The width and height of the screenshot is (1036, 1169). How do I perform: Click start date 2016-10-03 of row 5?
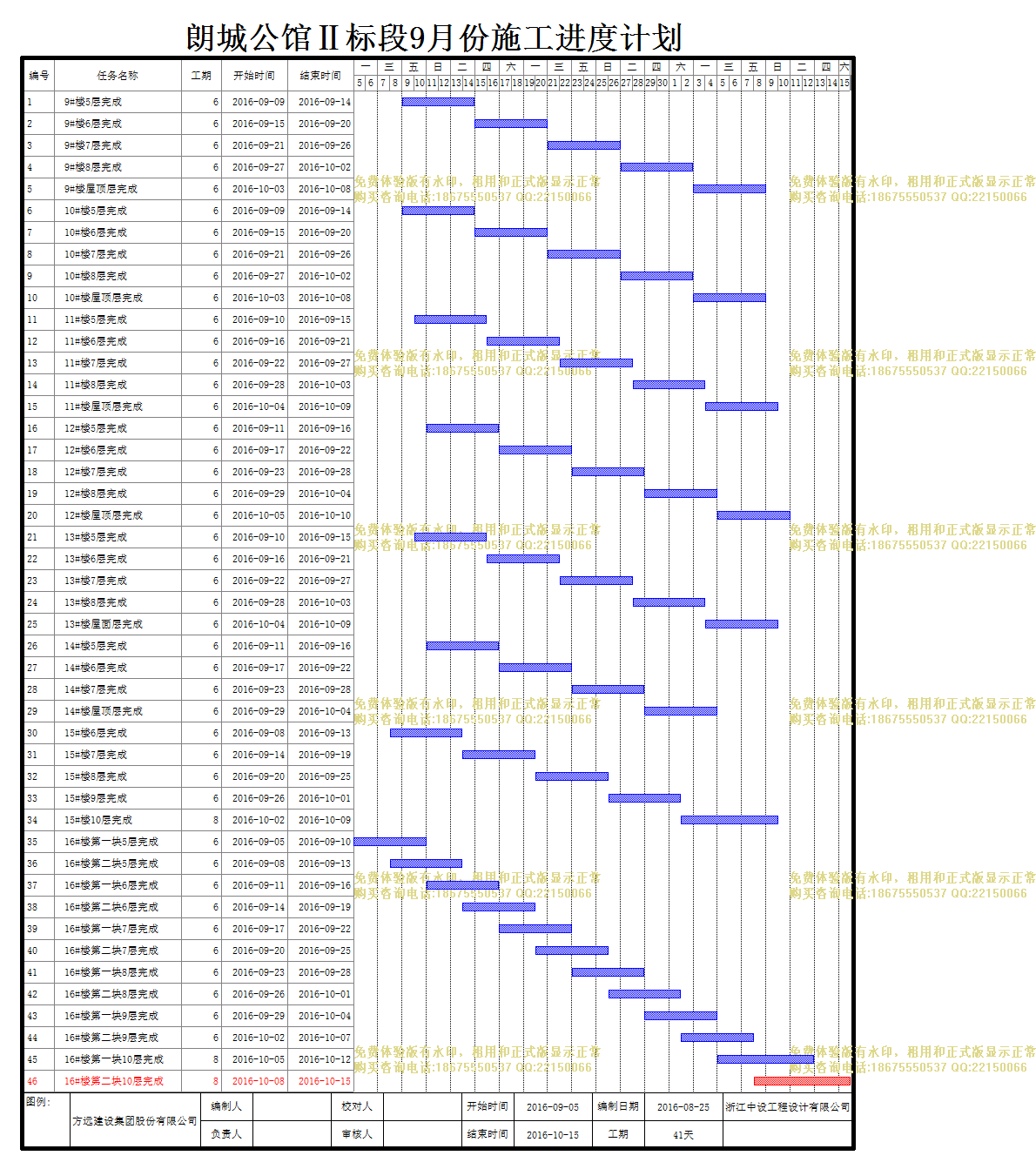259,189
